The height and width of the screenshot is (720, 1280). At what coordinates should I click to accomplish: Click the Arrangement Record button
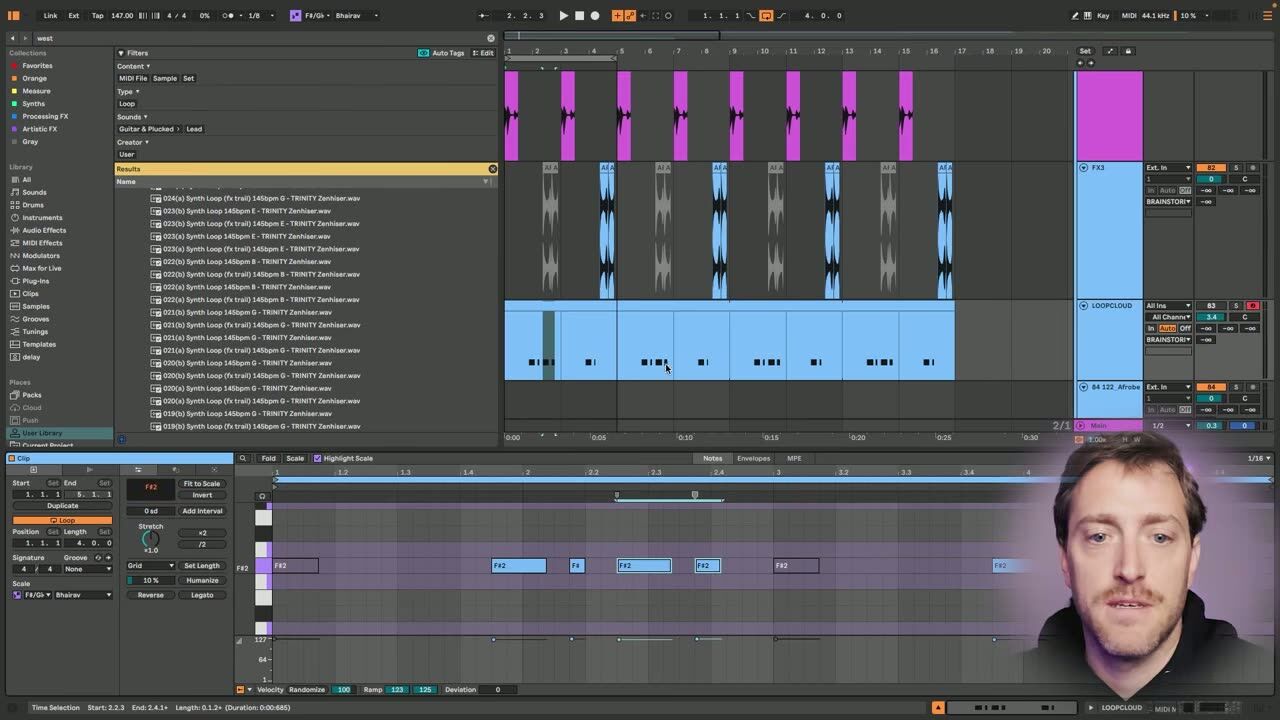[595, 15]
